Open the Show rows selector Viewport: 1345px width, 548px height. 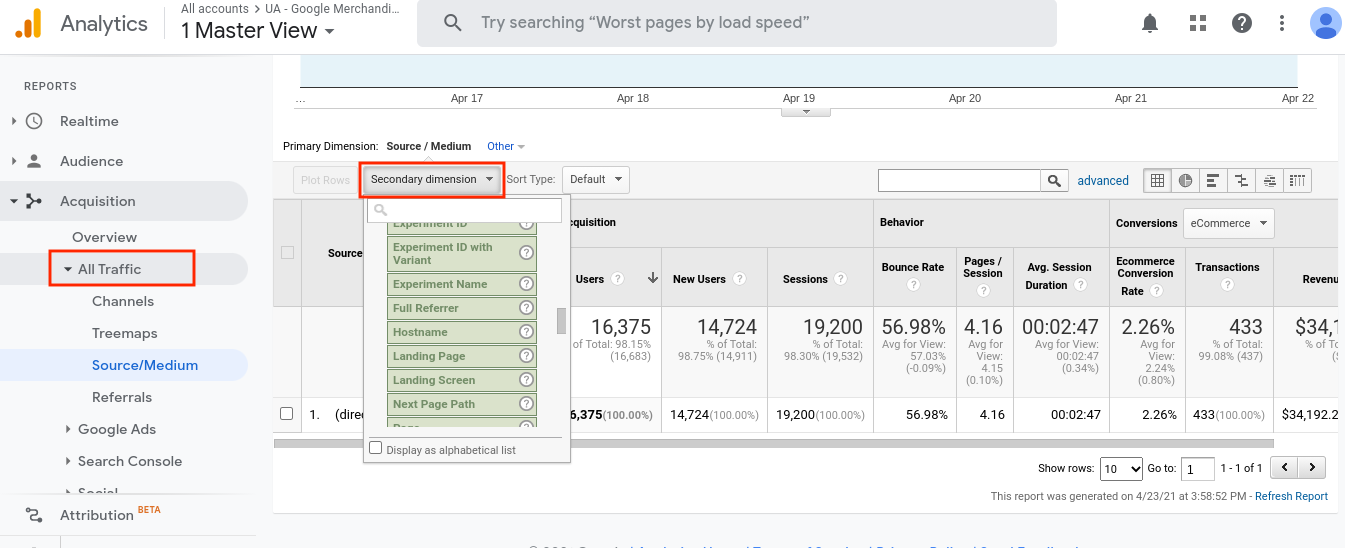pyautogui.click(x=1121, y=468)
